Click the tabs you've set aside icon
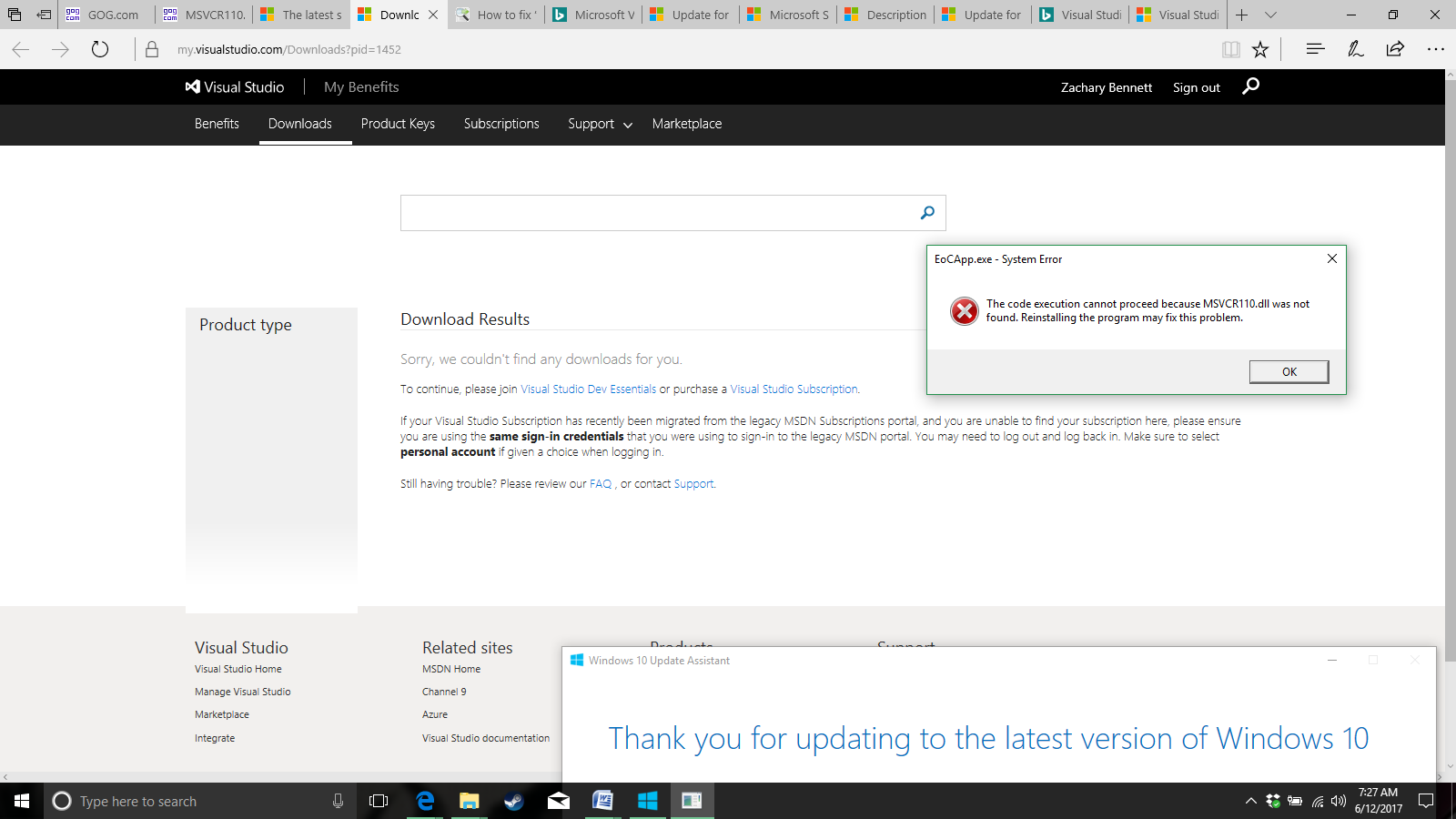The width and height of the screenshot is (1456, 819). pos(15,15)
